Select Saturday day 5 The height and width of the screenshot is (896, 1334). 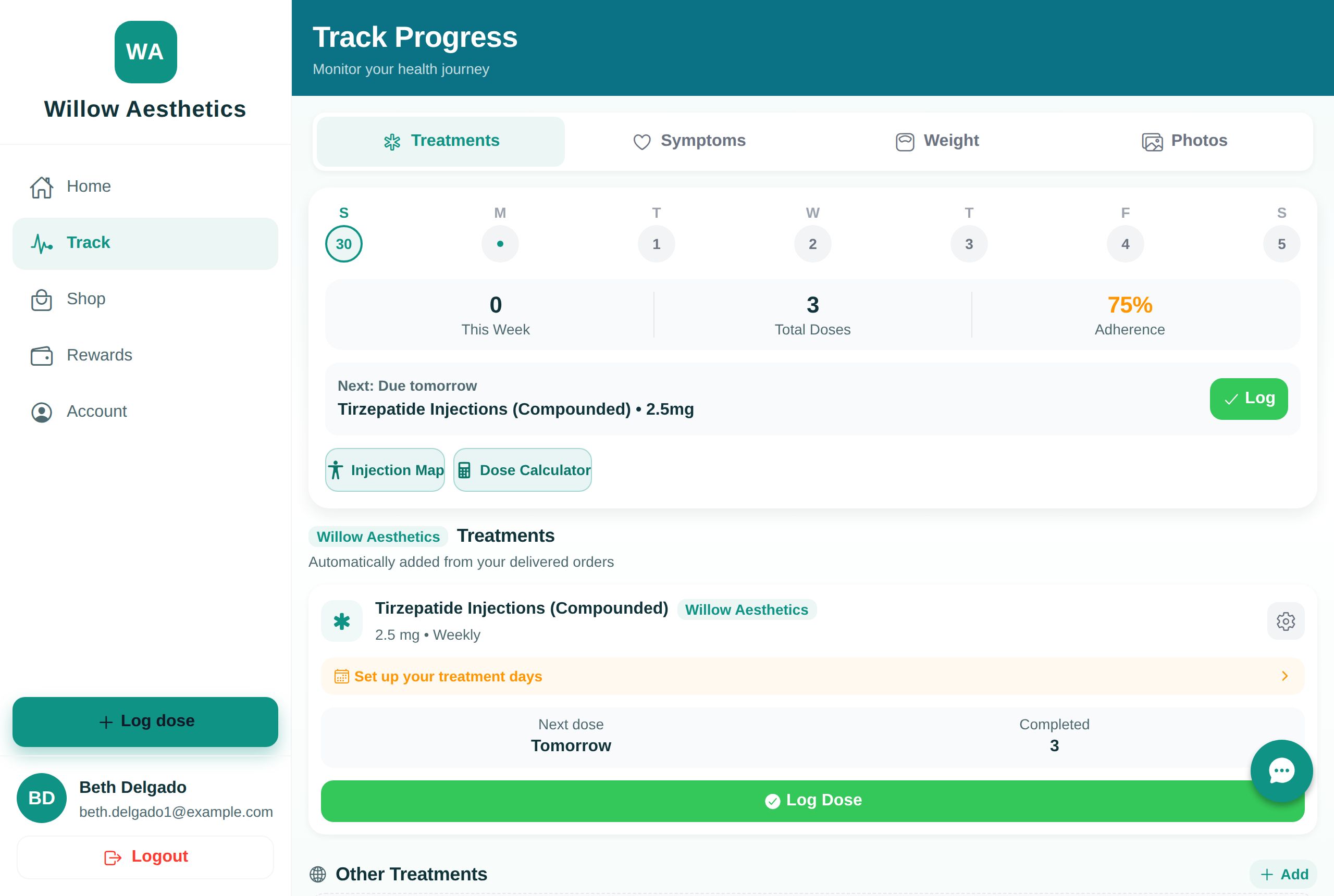tap(1281, 244)
